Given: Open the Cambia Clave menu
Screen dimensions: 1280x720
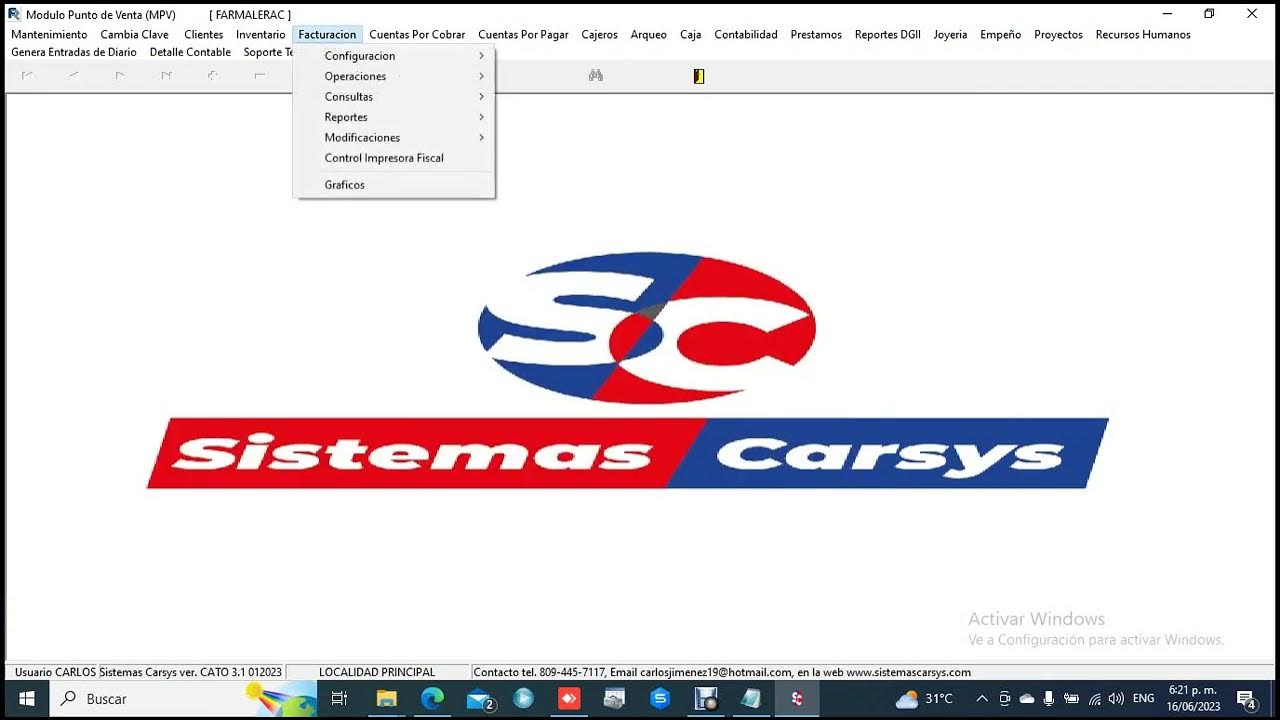Looking at the screenshot, I should point(135,34).
